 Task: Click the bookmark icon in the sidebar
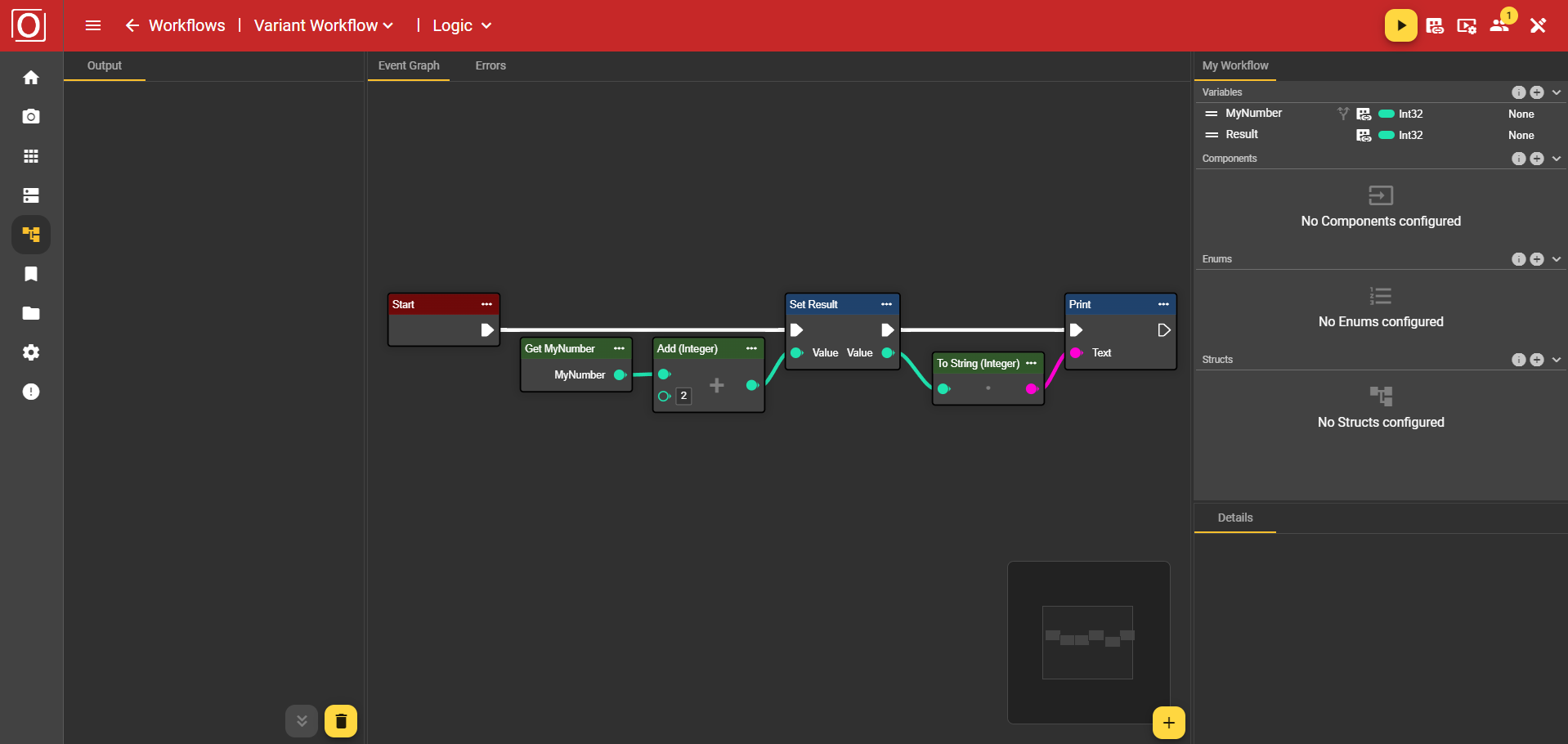pos(31,274)
